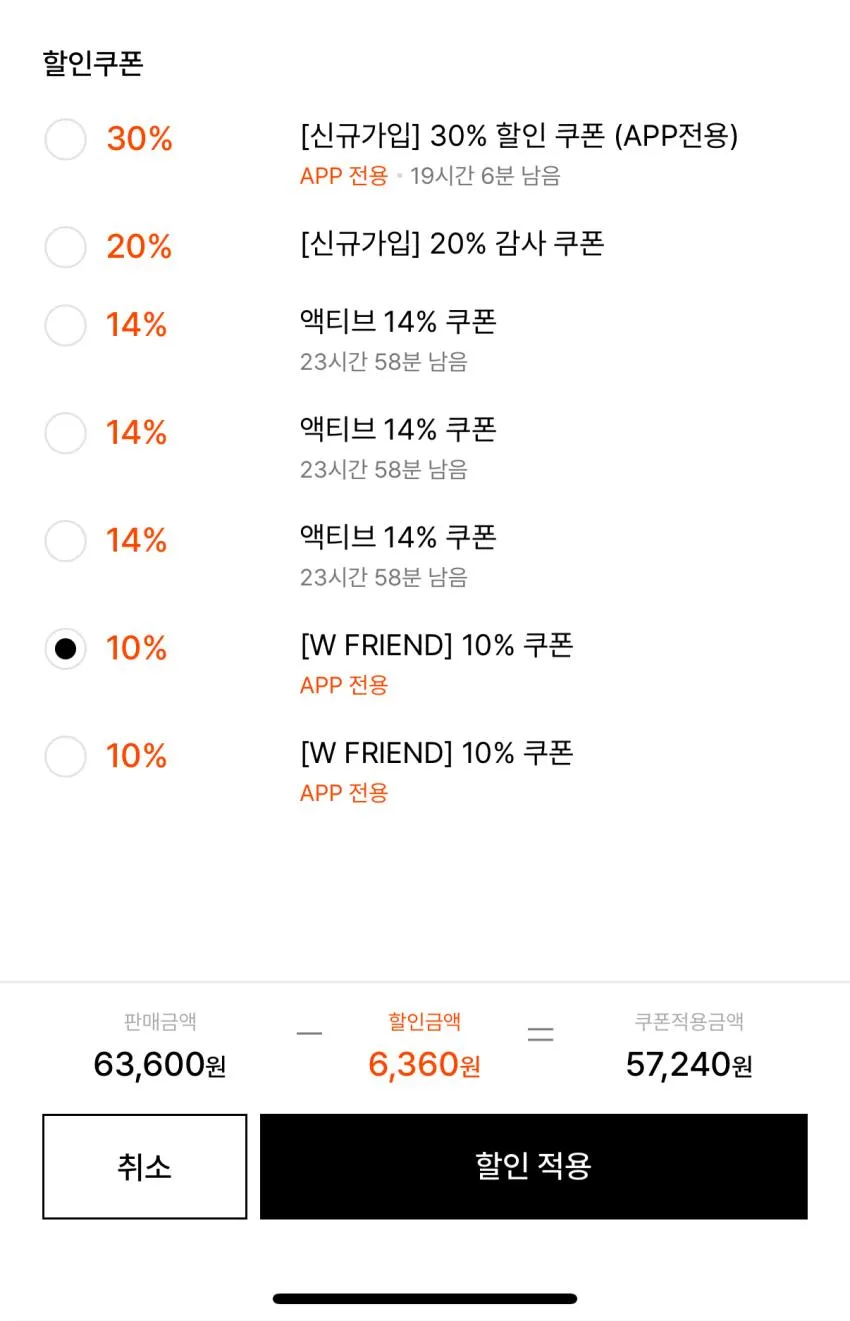
Task: Tap the orange 20% discount label
Action: [x=140, y=247]
